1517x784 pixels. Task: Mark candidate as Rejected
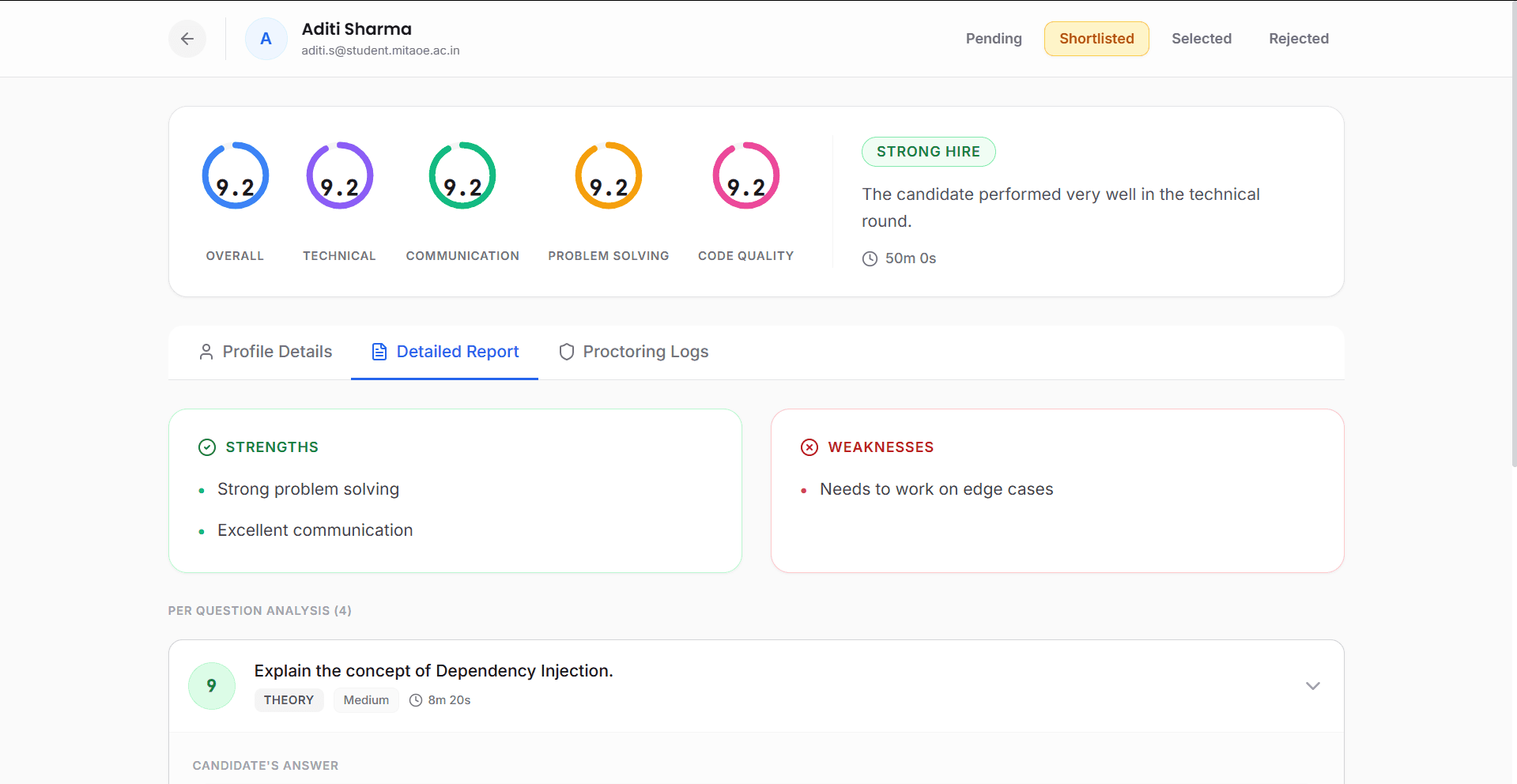pyautogui.click(x=1299, y=39)
